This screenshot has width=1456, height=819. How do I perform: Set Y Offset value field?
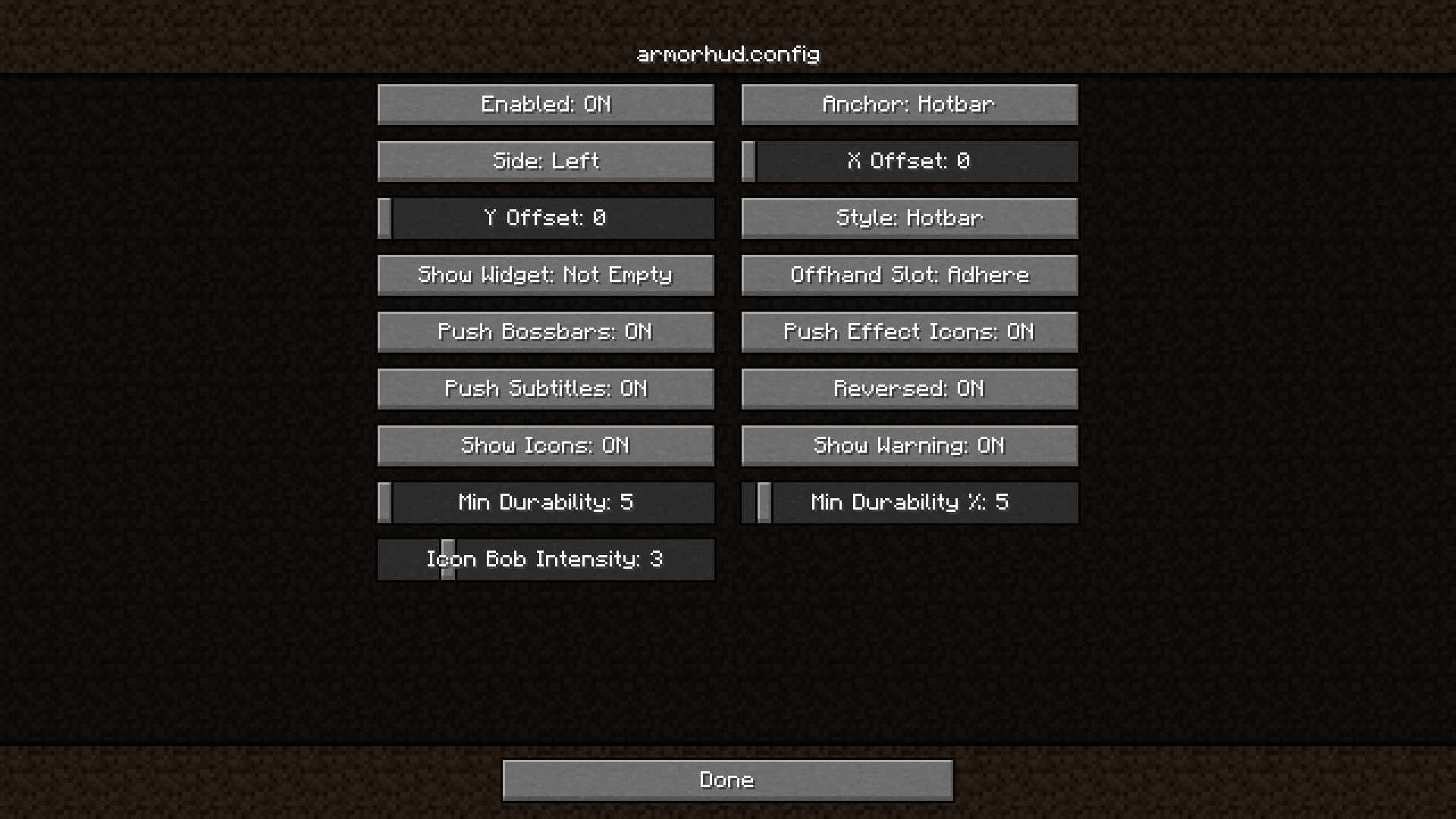(x=546, y=217)
